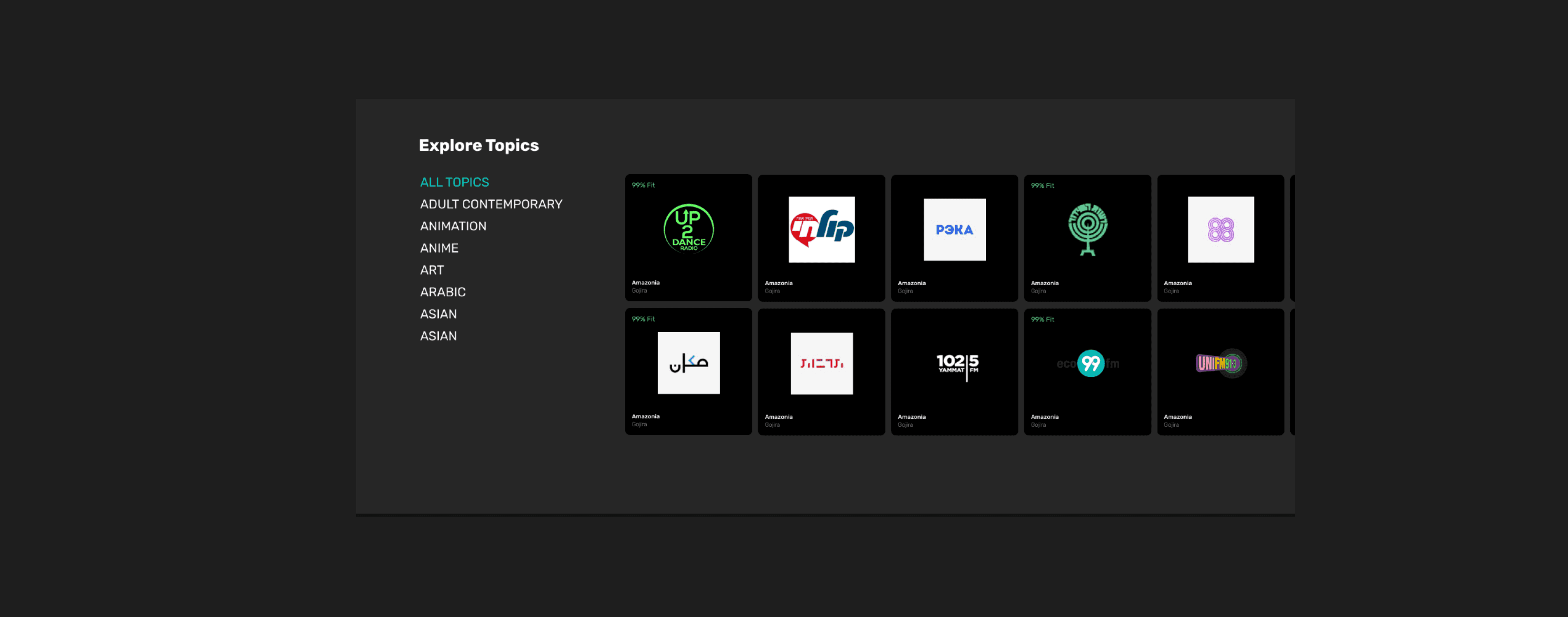Click Gojira subtitle on the green antenna card
The image size is (1568, 617).
pyautogui.click(x=1038, y=291)
